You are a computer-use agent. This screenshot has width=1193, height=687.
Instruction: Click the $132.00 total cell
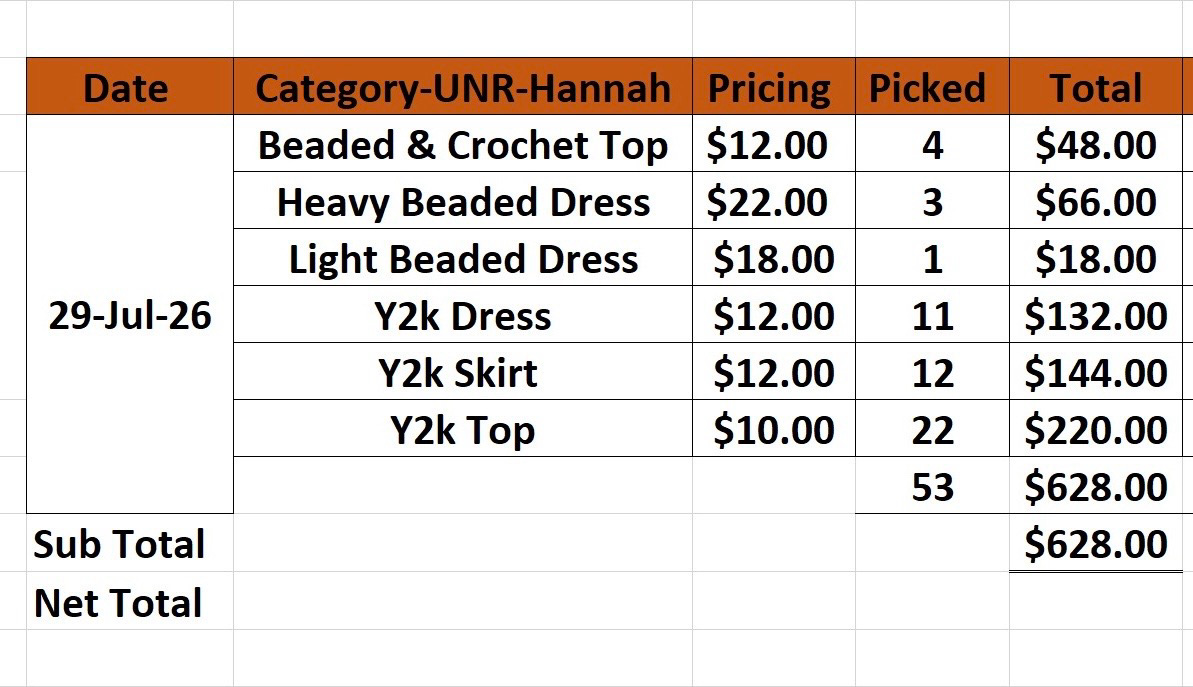pyautogui.click(x=1096, y=315)
